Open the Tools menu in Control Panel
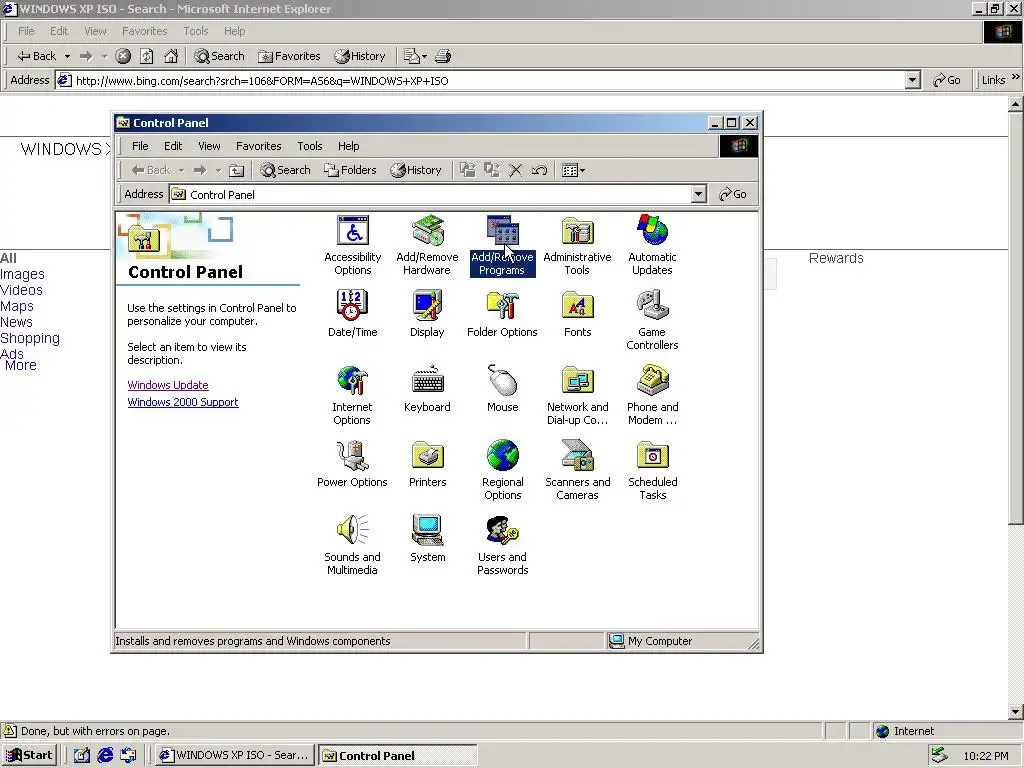 pos(310,146)
